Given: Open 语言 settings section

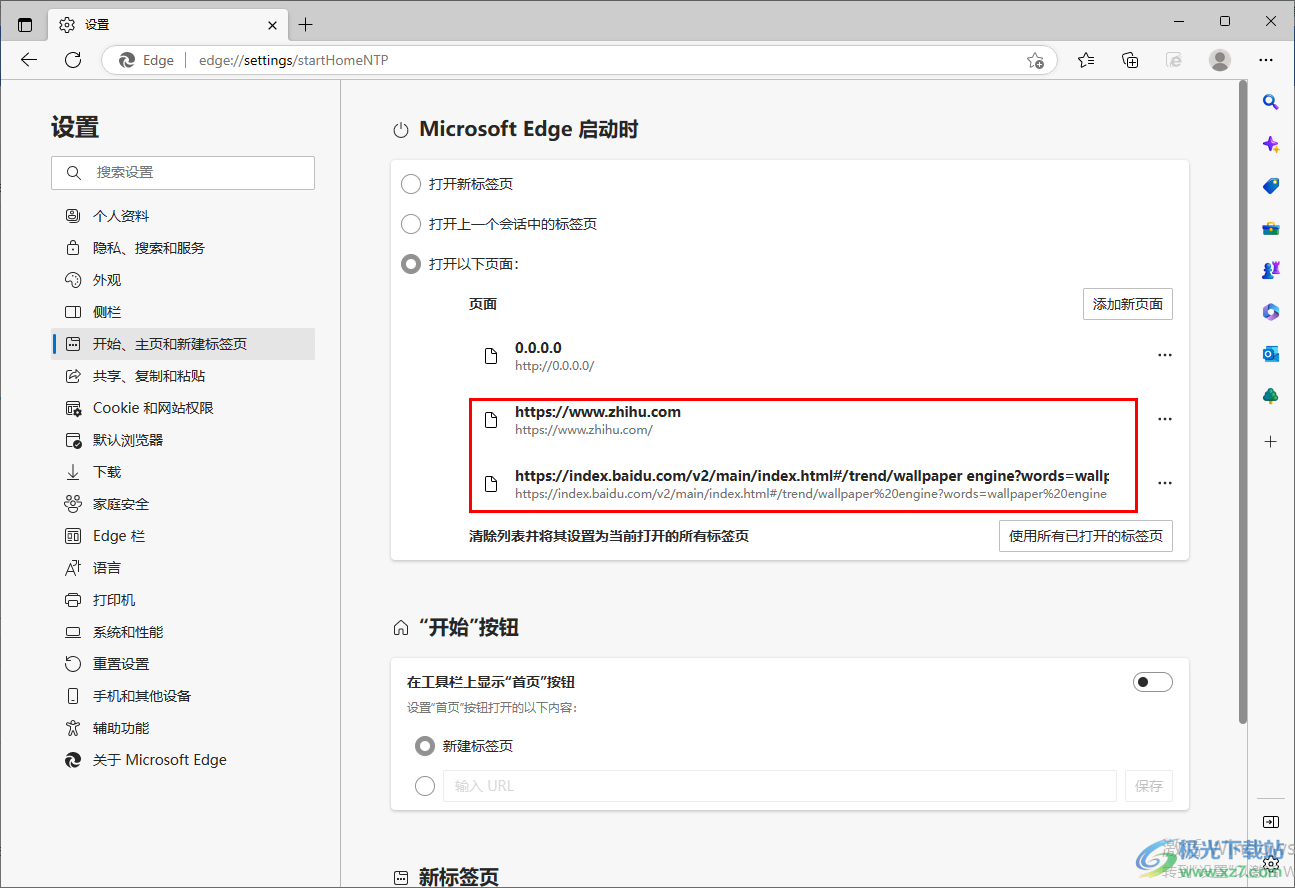Looking at the screenshot, I should [183, 568].
